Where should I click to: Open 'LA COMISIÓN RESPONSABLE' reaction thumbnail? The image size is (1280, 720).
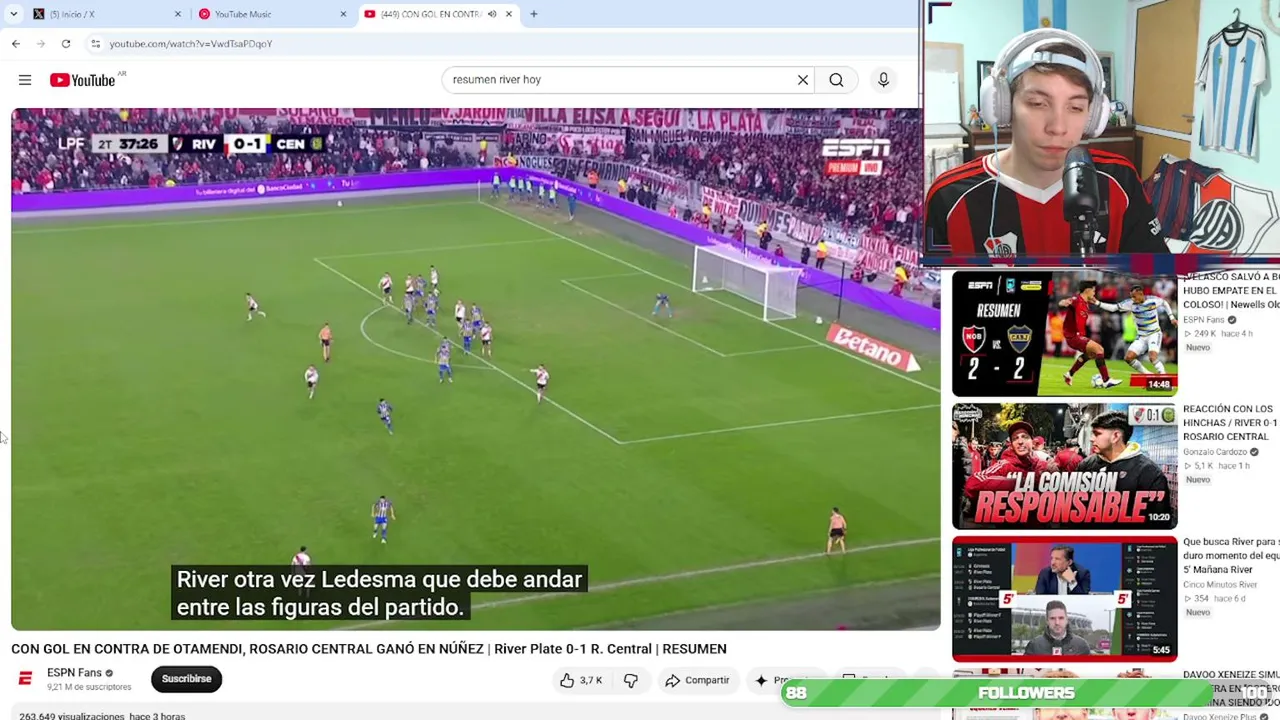[1064, 466]
